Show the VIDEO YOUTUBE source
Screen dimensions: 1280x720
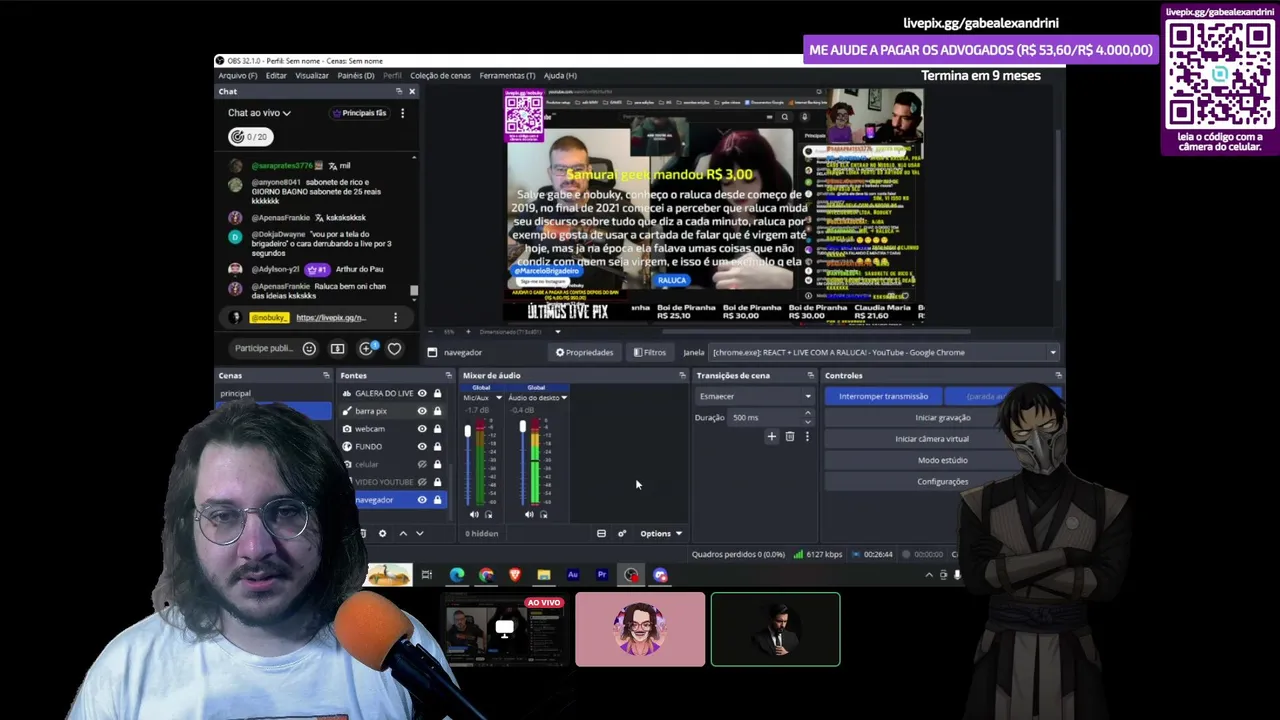(422, 481)
